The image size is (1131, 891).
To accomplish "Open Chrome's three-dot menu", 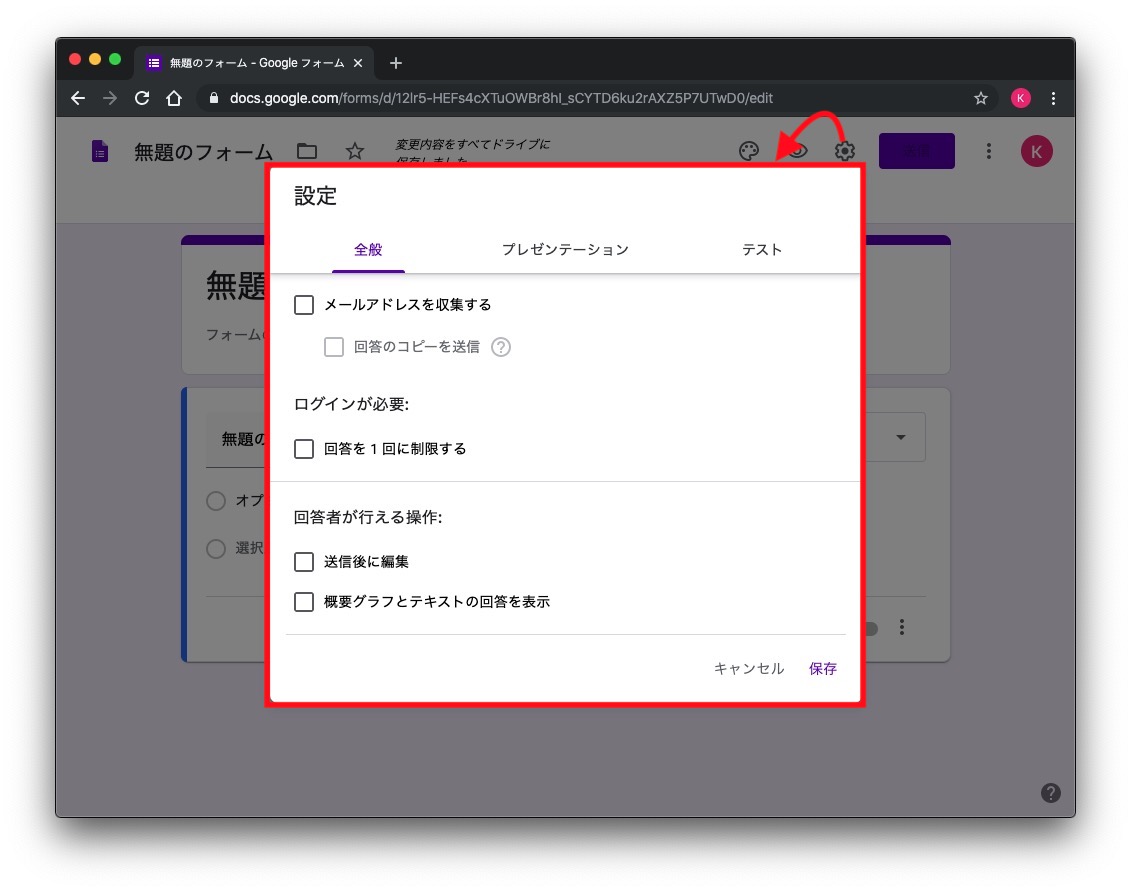I will click(x=1053, y=98).
